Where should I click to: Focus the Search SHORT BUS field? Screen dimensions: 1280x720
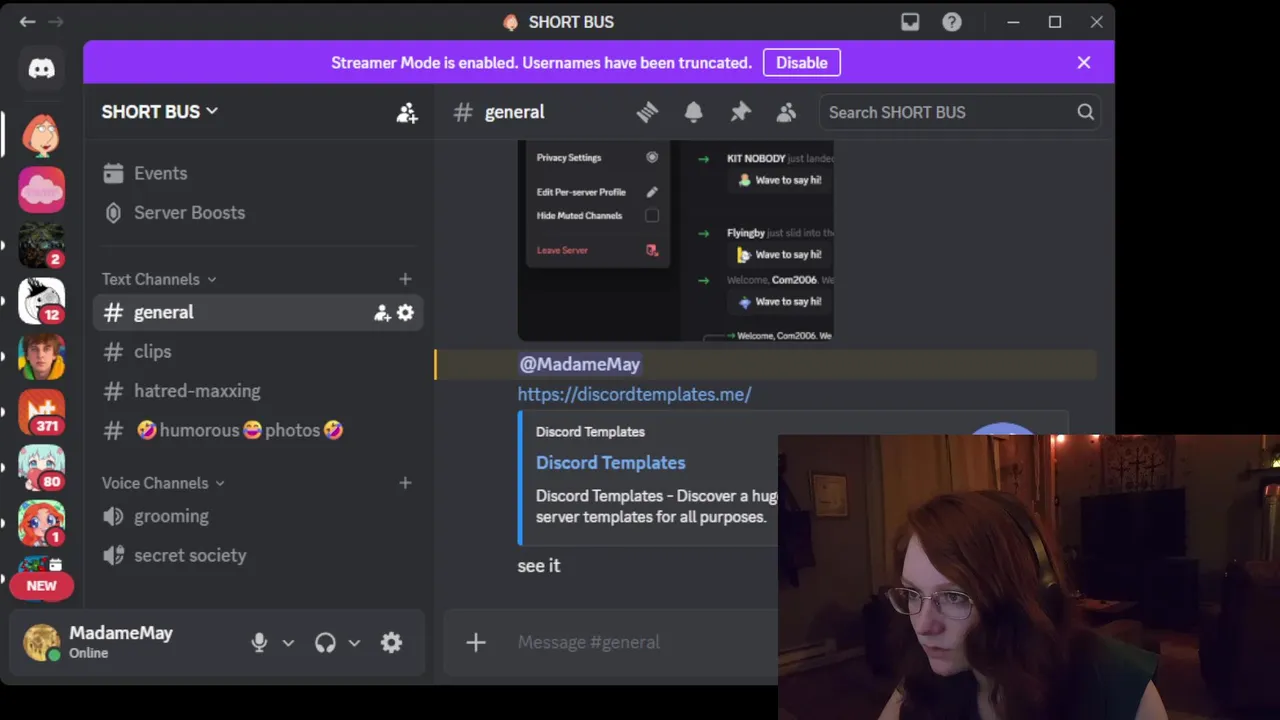[x=960, y=112]
